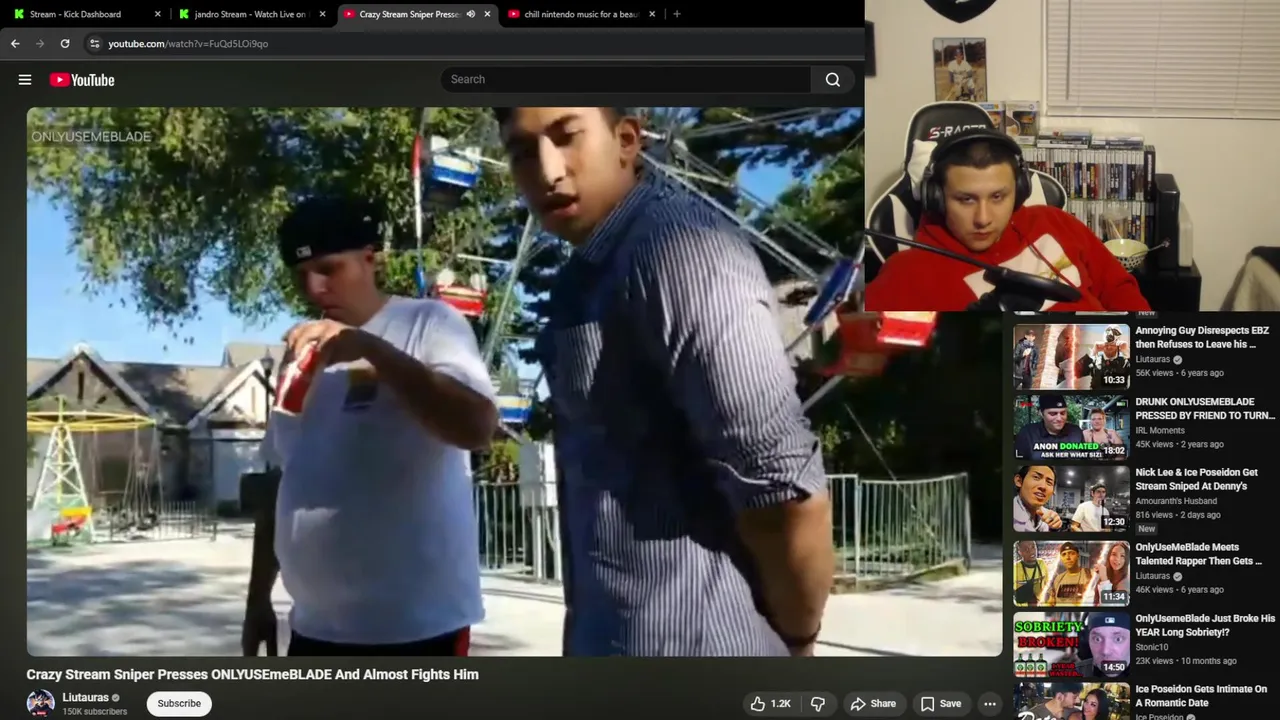Open title OnlyUsemeBlade Just Broke His YEAR Long Sobriety
The height and width of the screenshot is (720, 1280).
point(1205,625)
